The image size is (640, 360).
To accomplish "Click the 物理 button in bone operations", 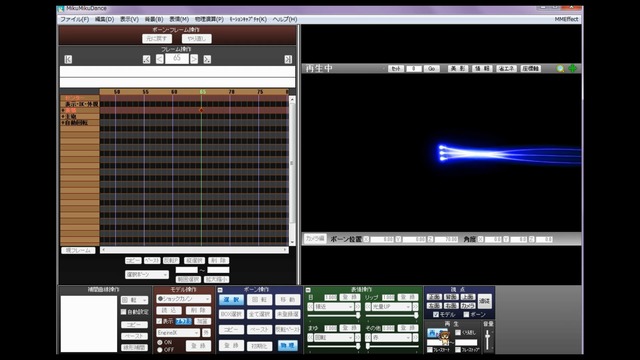I will 287,345.
